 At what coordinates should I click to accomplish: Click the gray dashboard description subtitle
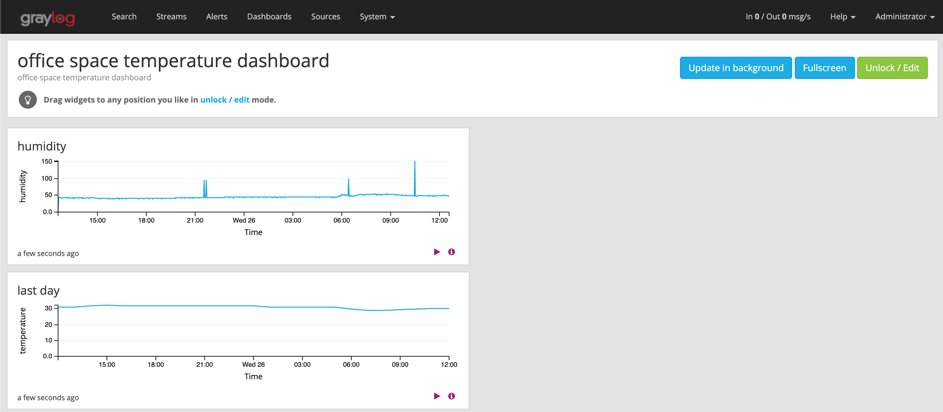click(x=84, y=78)
